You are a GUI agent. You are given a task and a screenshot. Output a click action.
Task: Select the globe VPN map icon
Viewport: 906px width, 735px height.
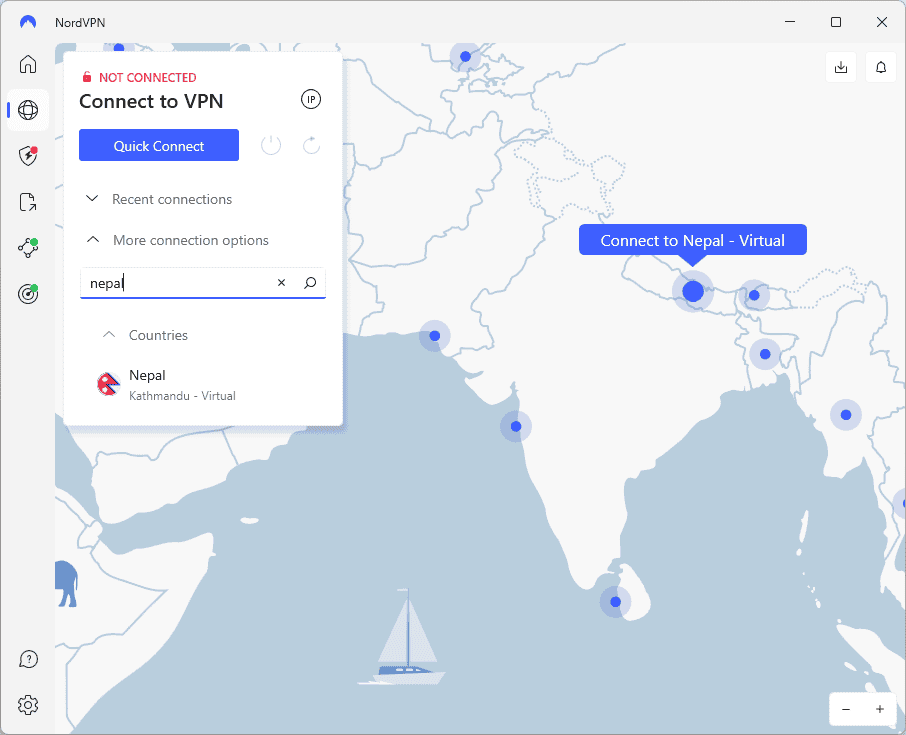pos(28,110)
